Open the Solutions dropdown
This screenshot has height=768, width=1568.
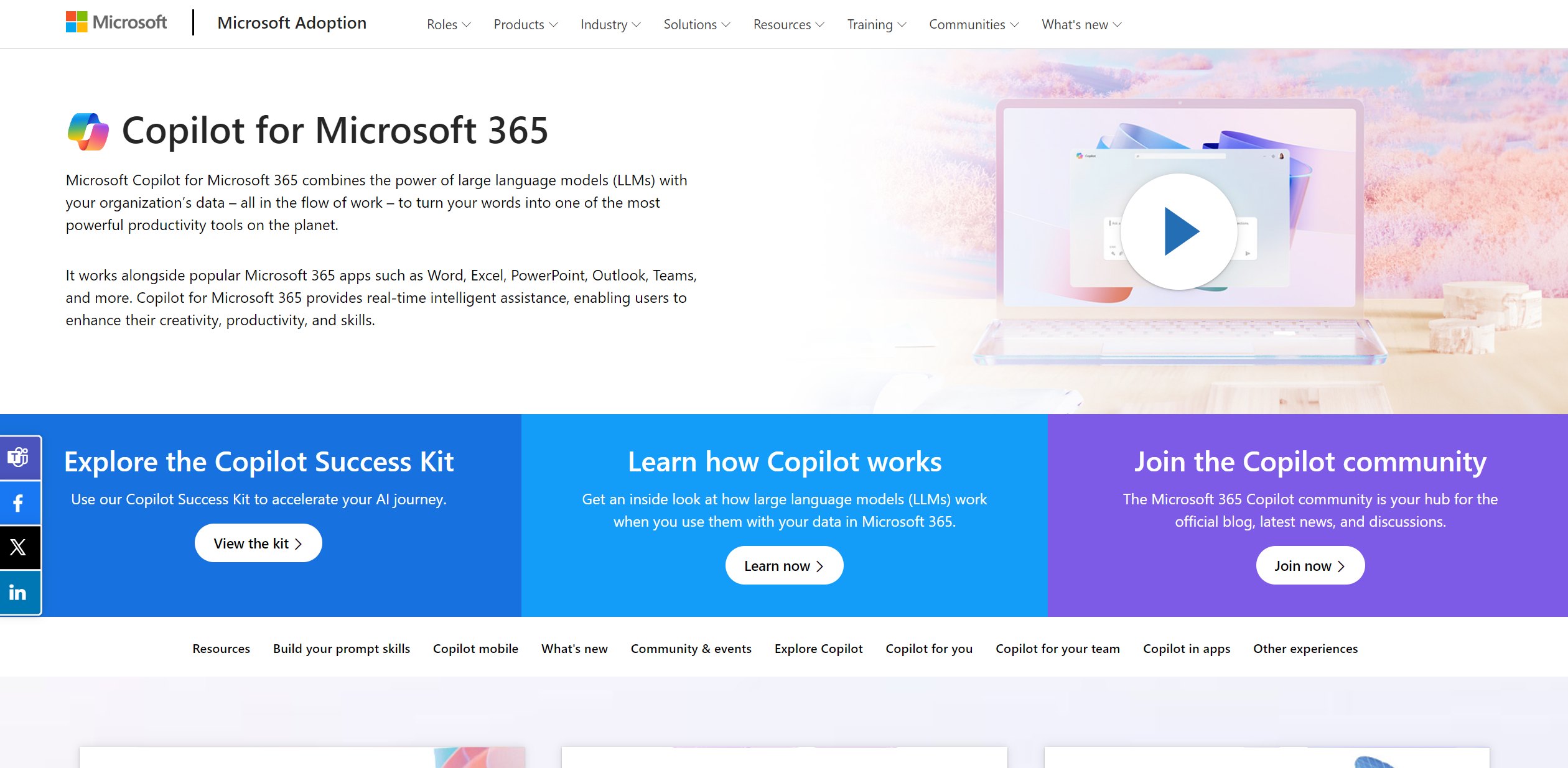pyautogui.click(x=696, y=24)
